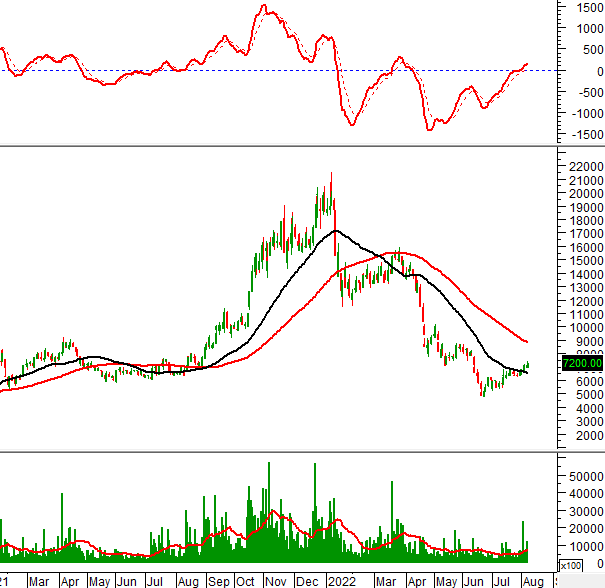The height and width of the screenshot is (588, 605).
Task: Click the Dec month label on time axis
Action: pos(309,580)
